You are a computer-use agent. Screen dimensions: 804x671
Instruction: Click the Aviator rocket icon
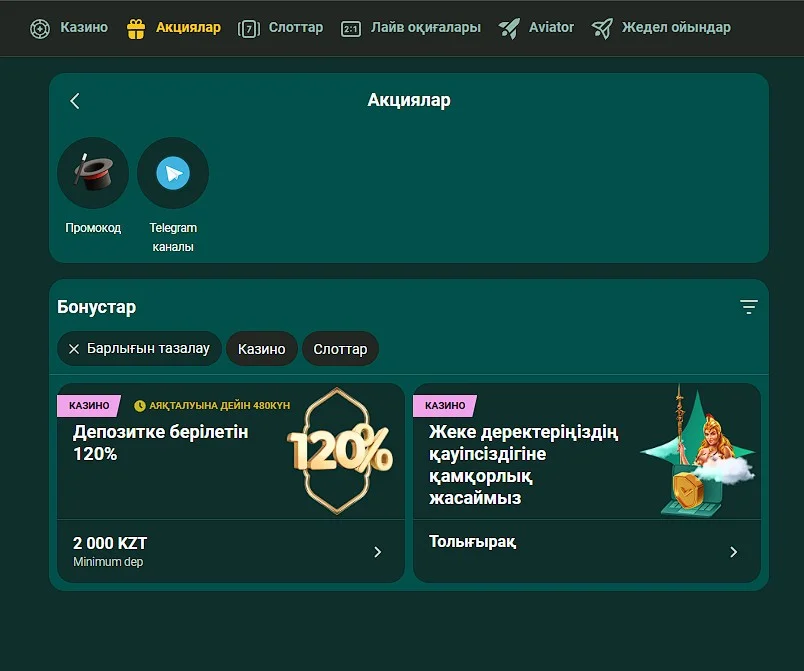click(509, 28)
